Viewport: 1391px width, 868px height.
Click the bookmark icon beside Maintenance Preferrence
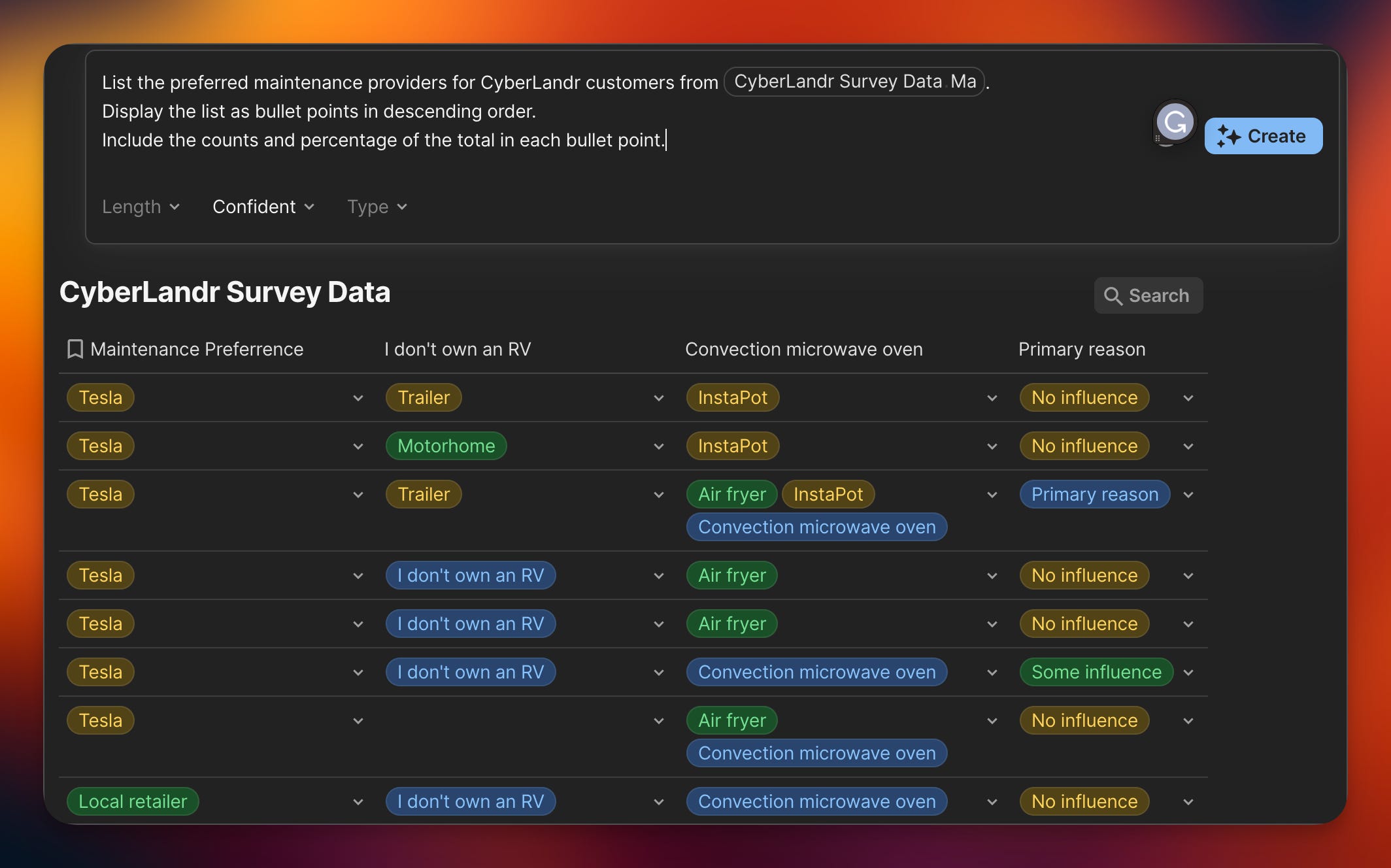point(74,348)
